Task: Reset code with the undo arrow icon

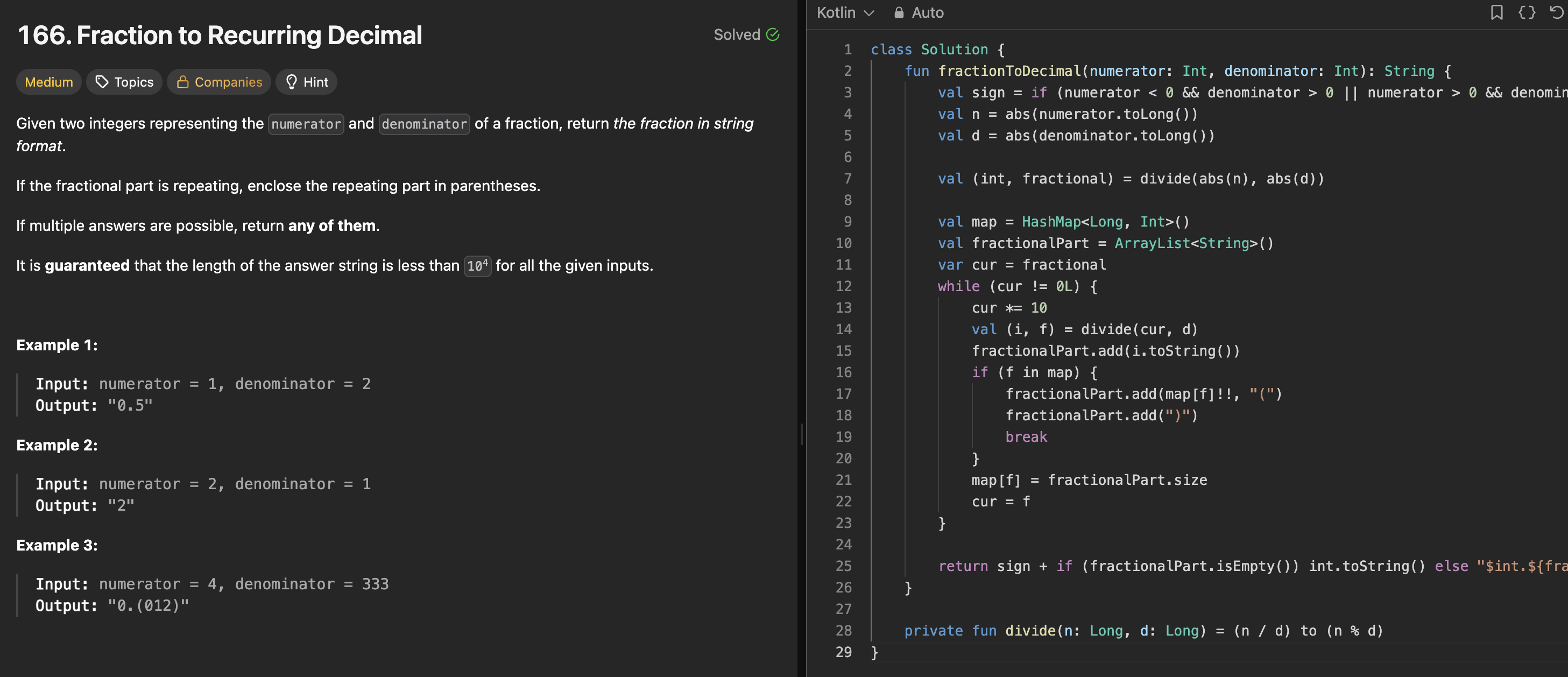Action: [1557, 12]
